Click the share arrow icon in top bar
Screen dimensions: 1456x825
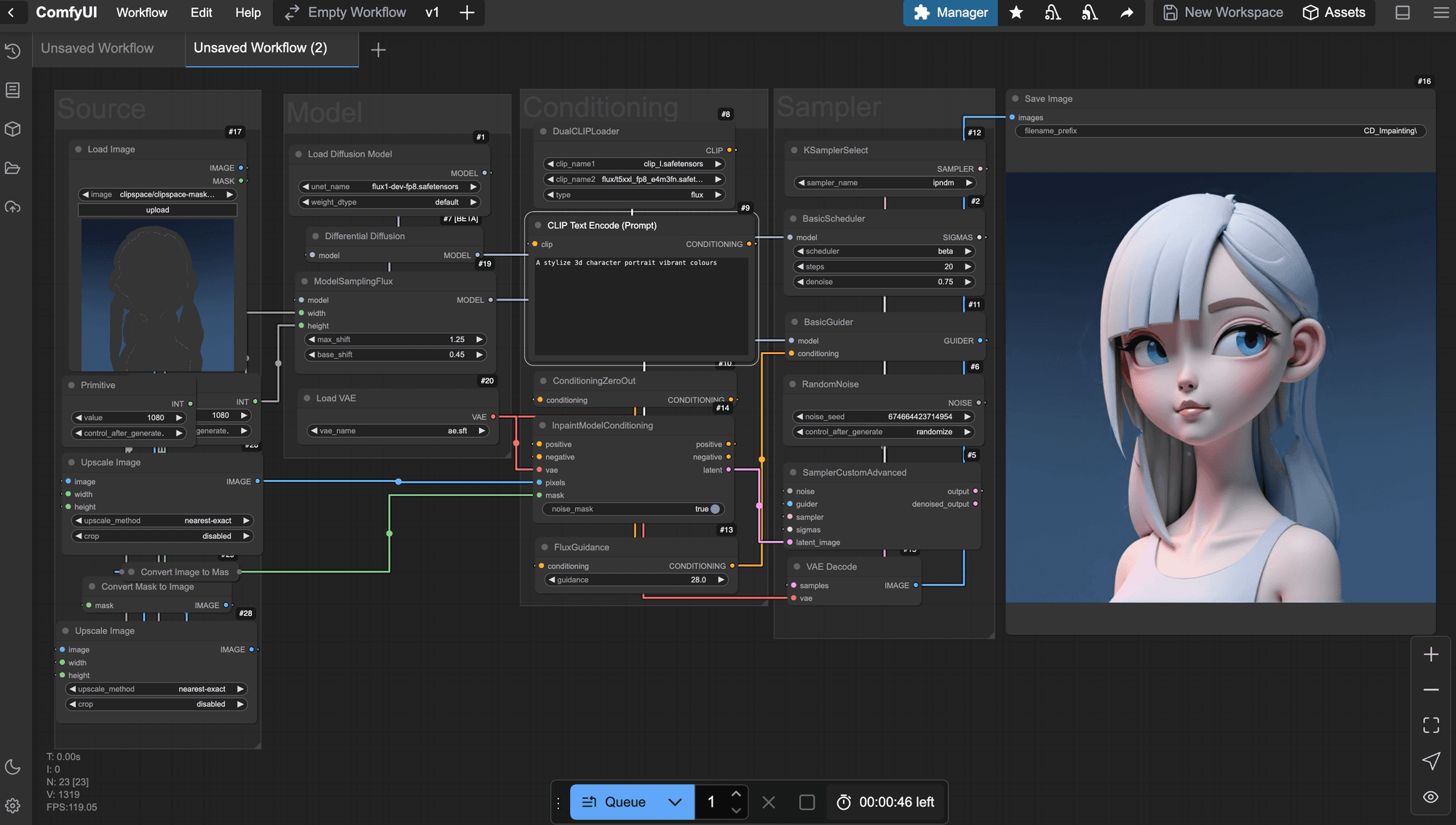[1126, 12]
